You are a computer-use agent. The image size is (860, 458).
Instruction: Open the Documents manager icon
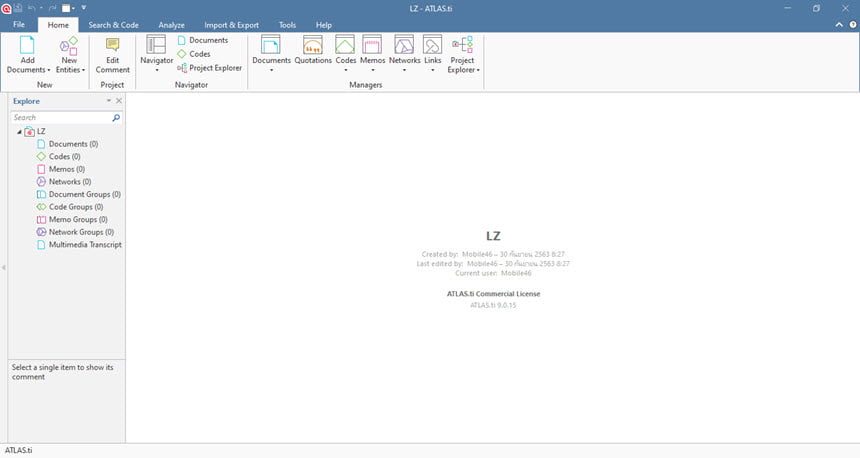pyautogui.click(x=271, y=44)
